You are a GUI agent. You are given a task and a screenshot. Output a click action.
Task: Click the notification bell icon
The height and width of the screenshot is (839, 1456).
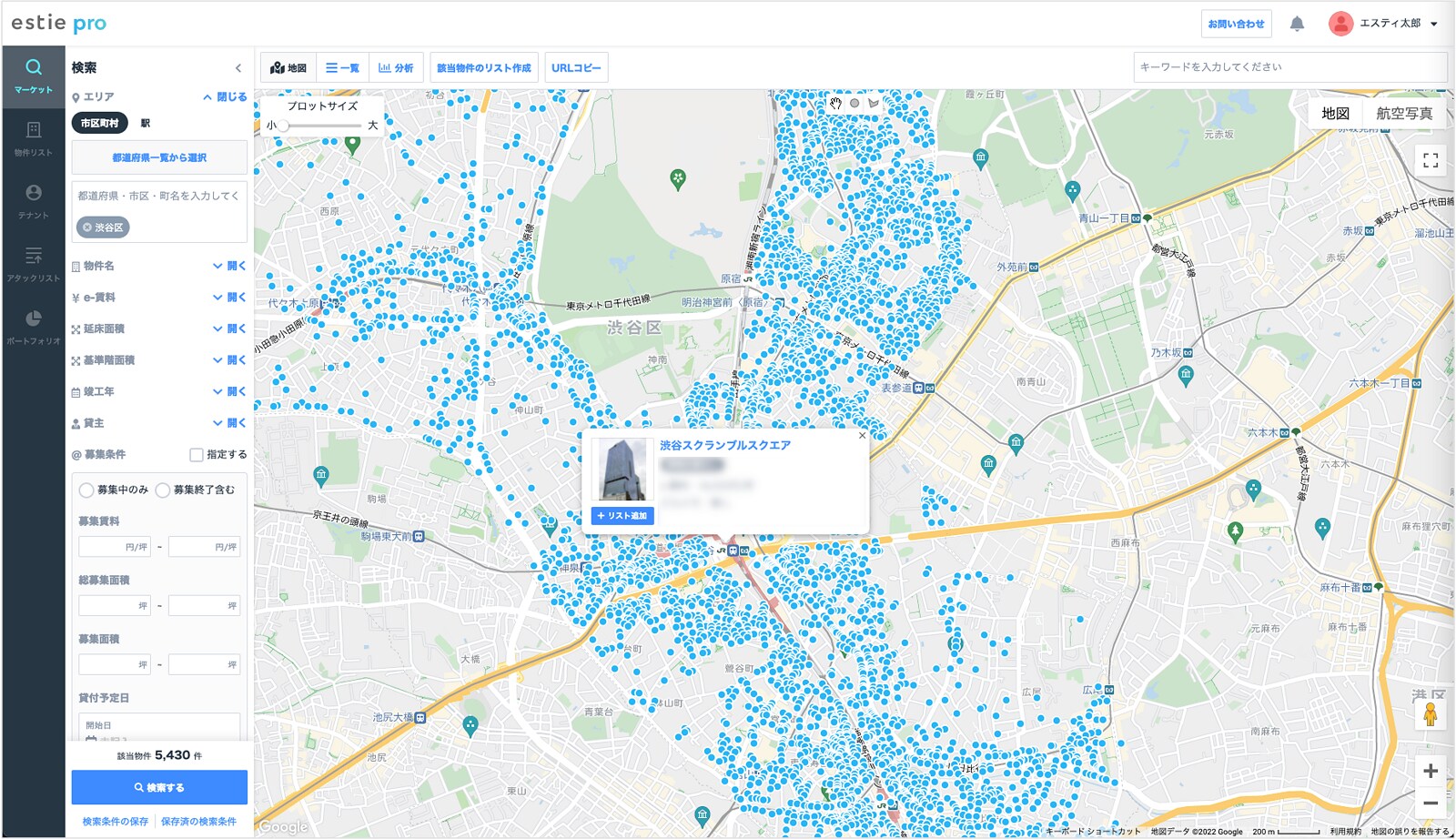point(1297,25)
